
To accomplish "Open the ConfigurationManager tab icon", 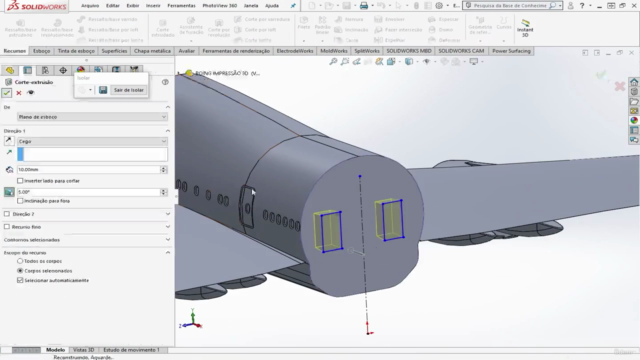I will [x=45, y=70].
